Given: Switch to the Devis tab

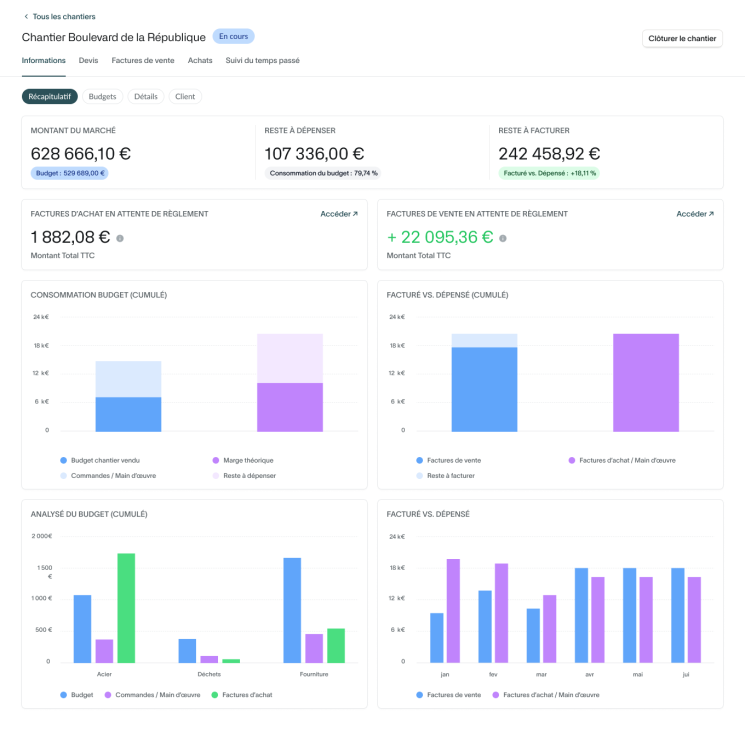Looking at the screenshot, I should coord(88,61).
